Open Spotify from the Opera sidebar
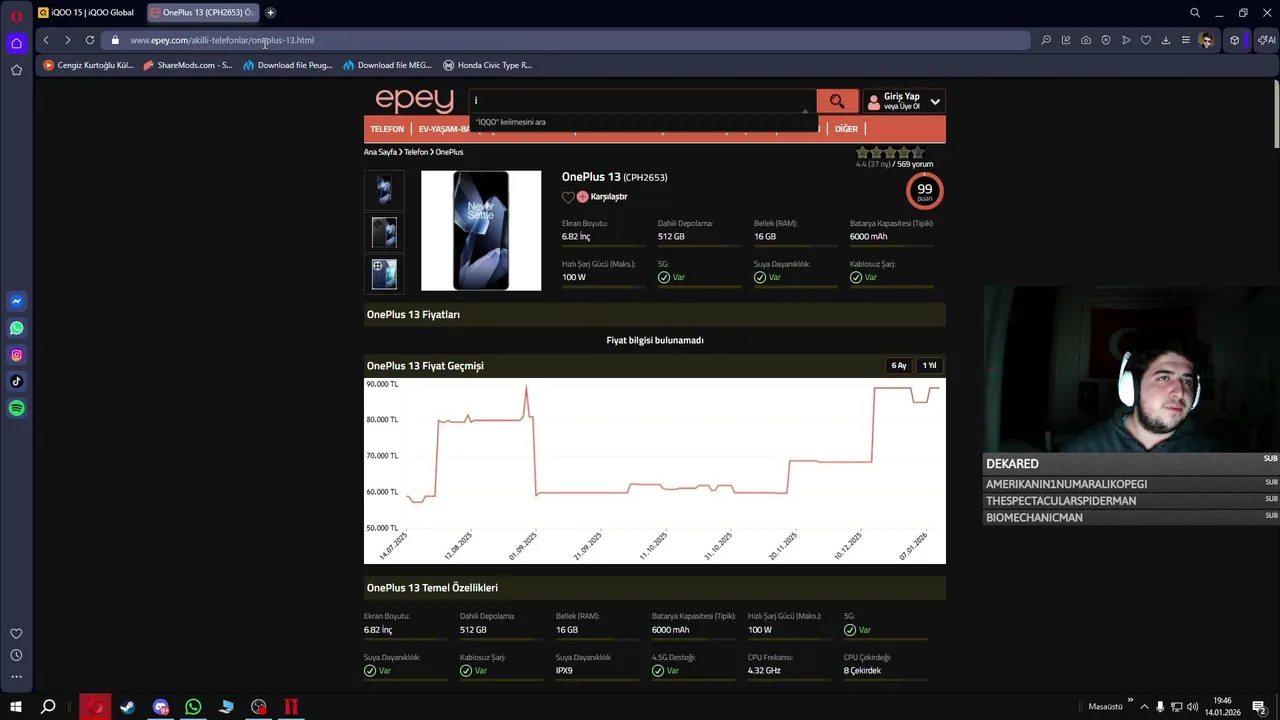 coord(16,408)
